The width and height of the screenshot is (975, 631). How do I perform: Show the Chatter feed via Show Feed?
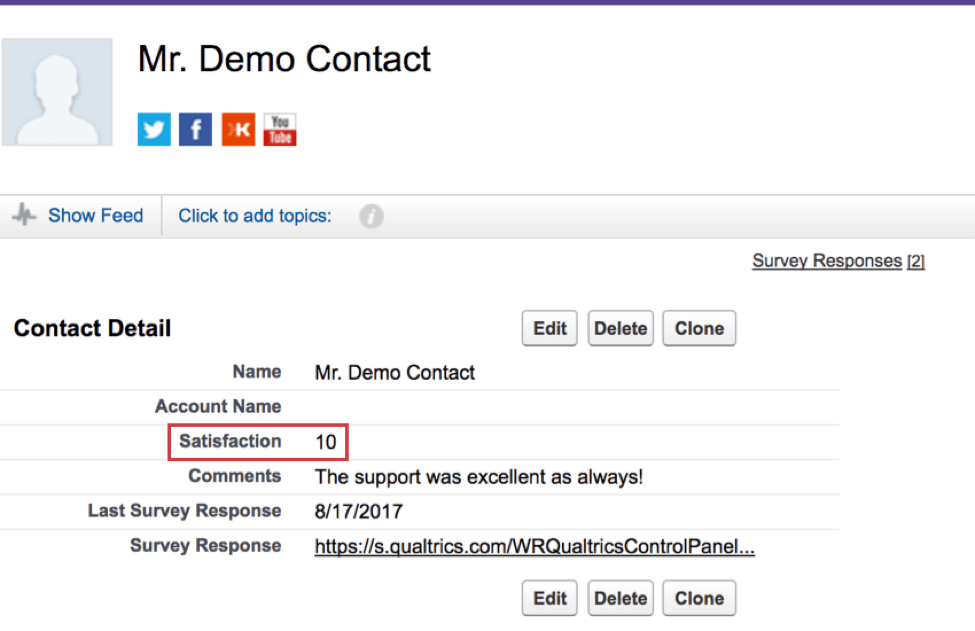pyautogui.click(x=95, y=215)
